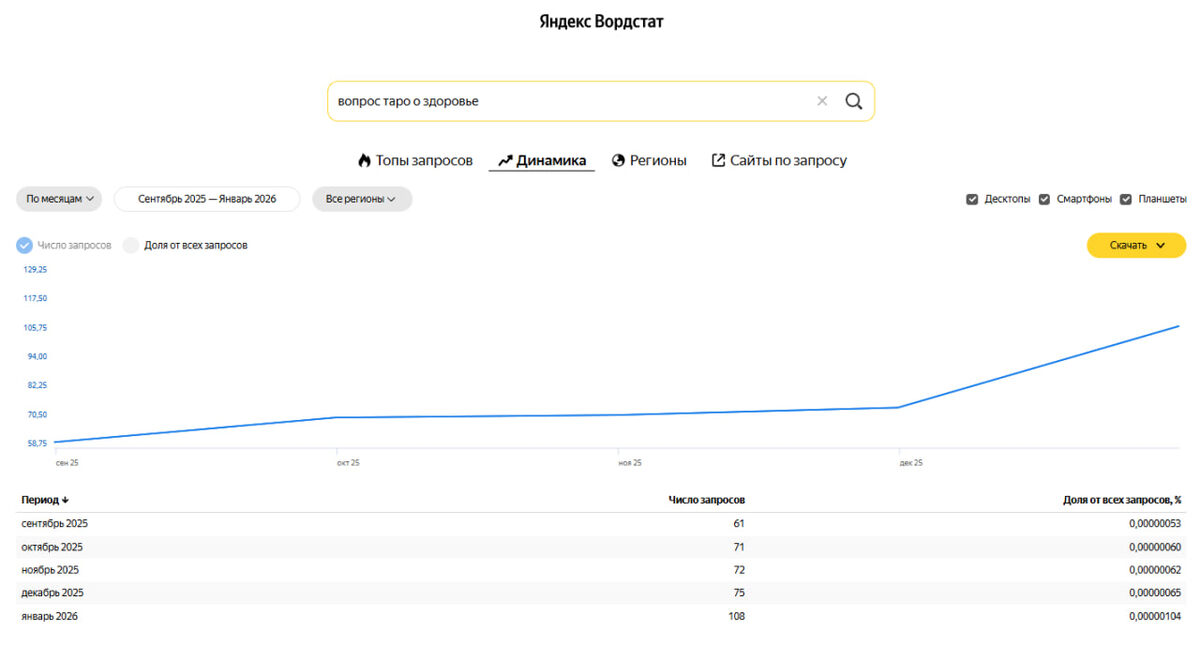Click the value 61 in the table
Image resolution: width=1200 pixels, height=646 pixels.
[739, 523]
